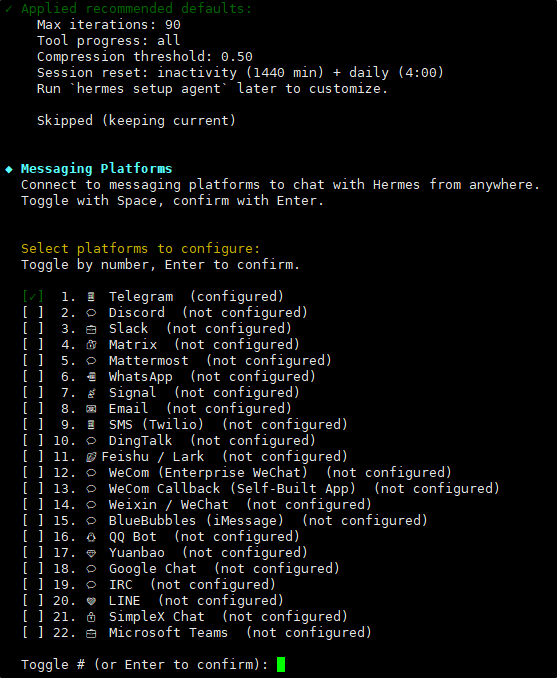Click the WhatsApp phone icon
Viewport: 557px width, 678px height.
91,377
